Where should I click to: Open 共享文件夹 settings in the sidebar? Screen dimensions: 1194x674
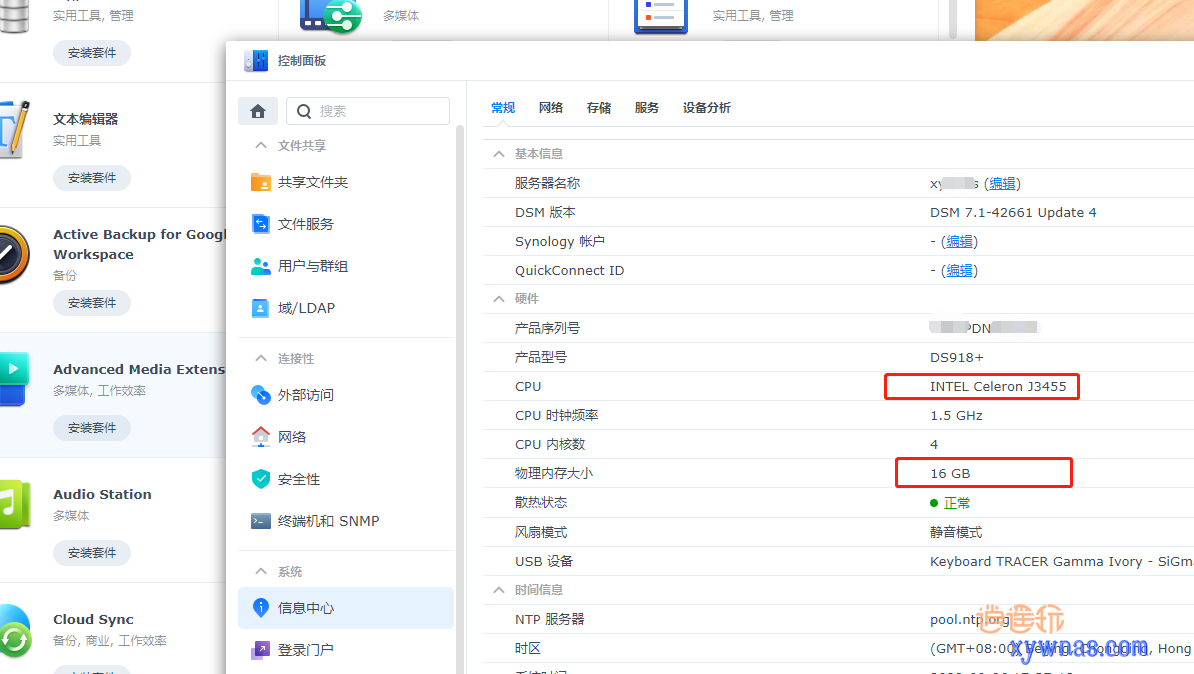tap(312, 181)
